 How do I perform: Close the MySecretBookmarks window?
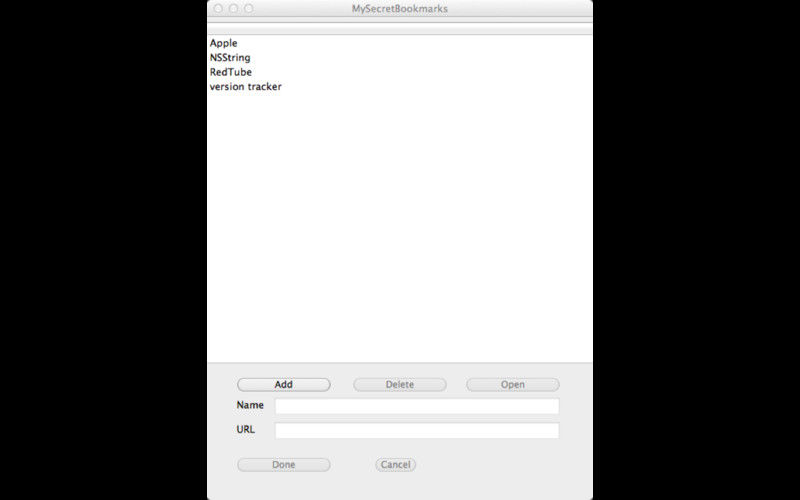(218, 9)
